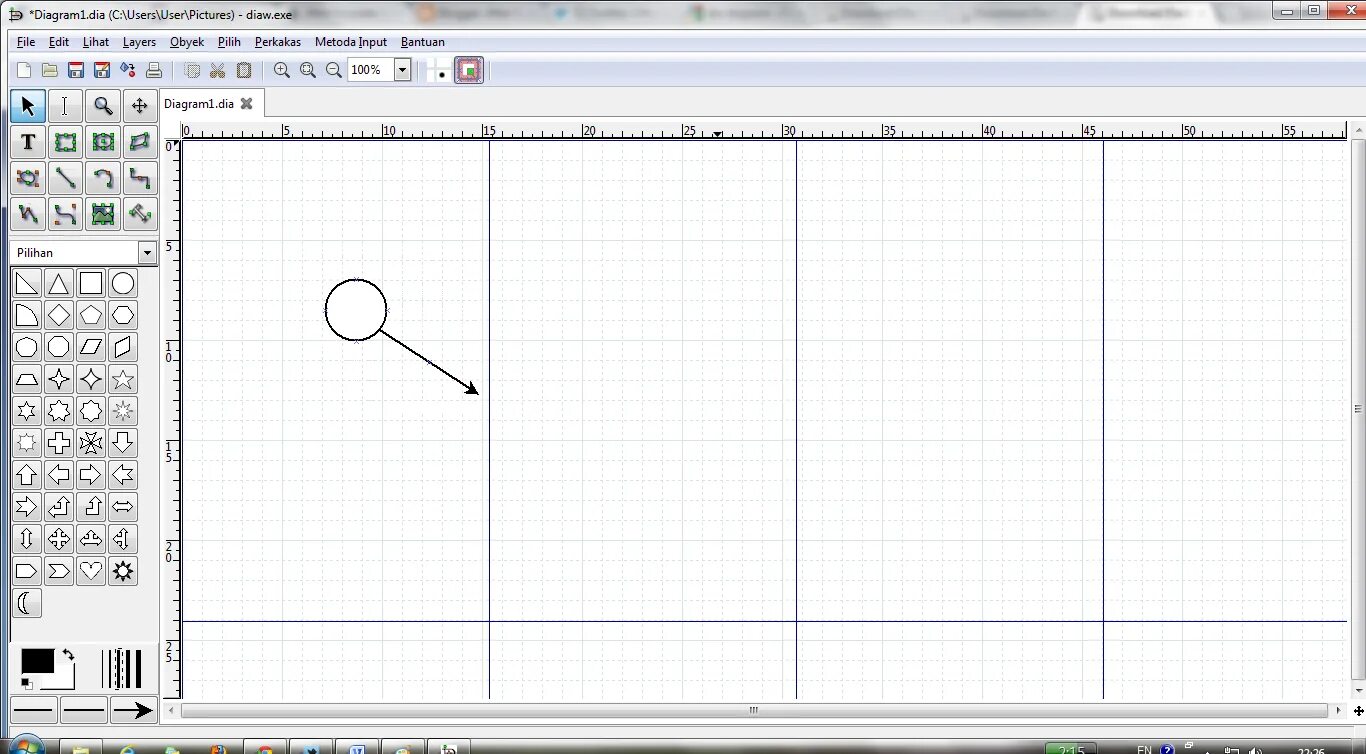Select the heart shape in the shapes panel
1366x754 pixels.
coord(90,571)
